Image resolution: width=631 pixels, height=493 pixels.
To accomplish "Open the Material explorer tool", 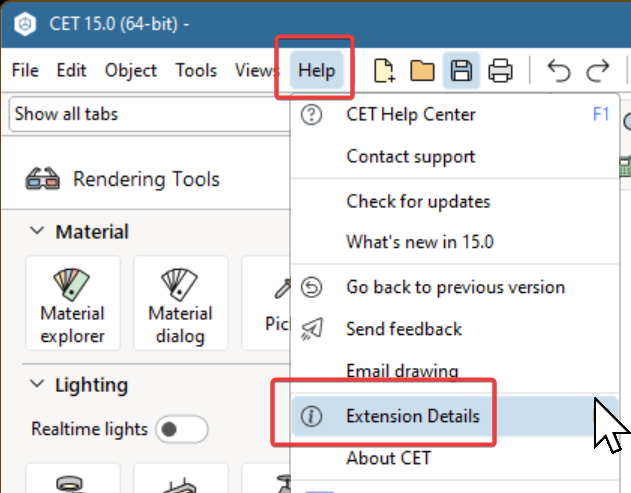I will point(73,303).
